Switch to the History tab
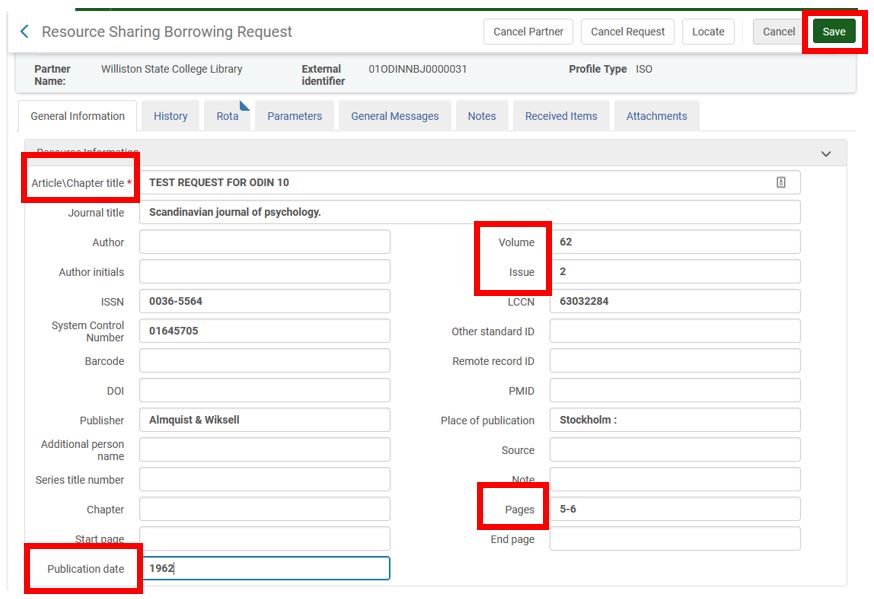Viewport: 874px width, 599px height. [170, 116]
